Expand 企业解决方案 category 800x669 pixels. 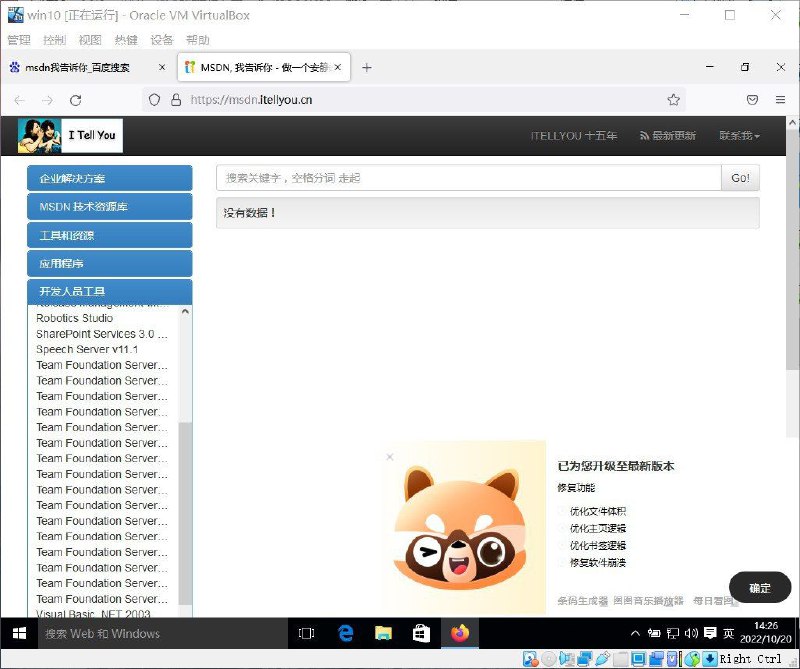coord(110,178)
